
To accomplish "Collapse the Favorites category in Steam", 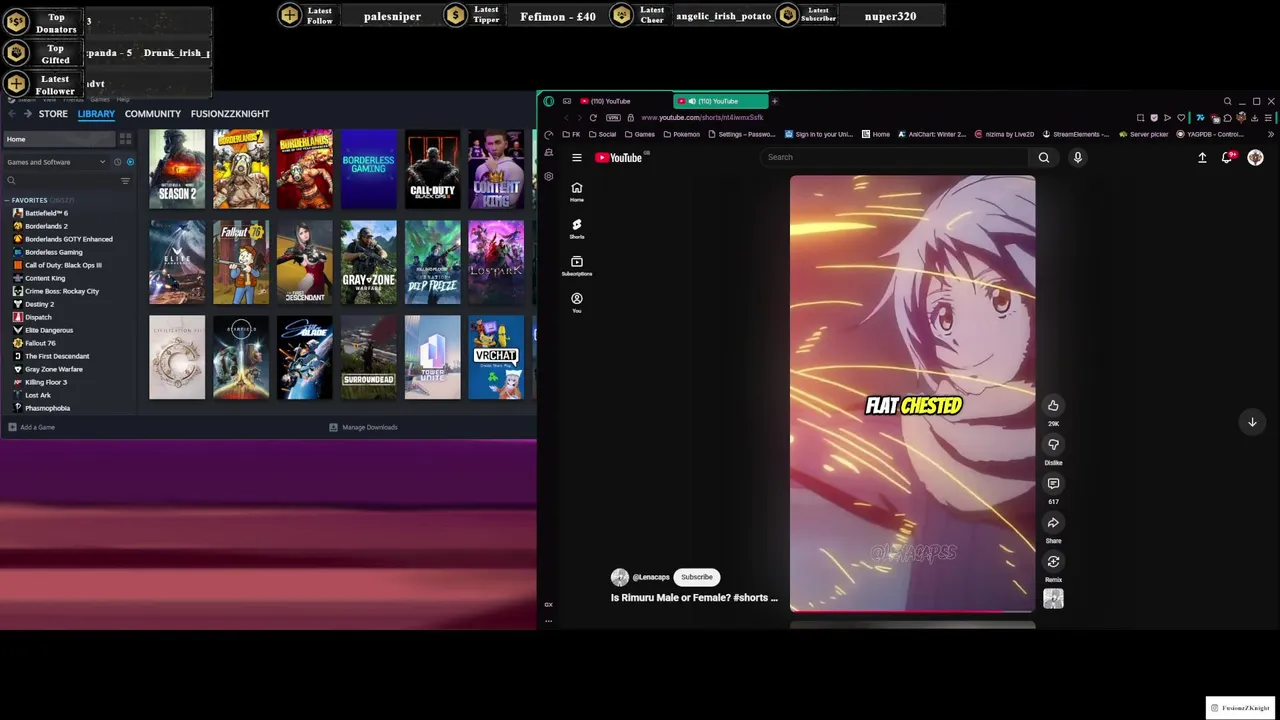I will point(8,200).
